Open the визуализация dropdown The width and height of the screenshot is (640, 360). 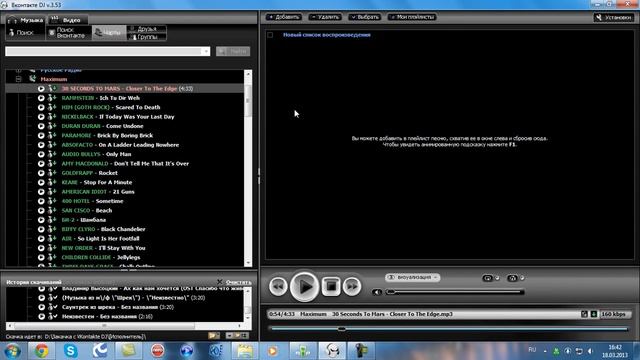412,278
